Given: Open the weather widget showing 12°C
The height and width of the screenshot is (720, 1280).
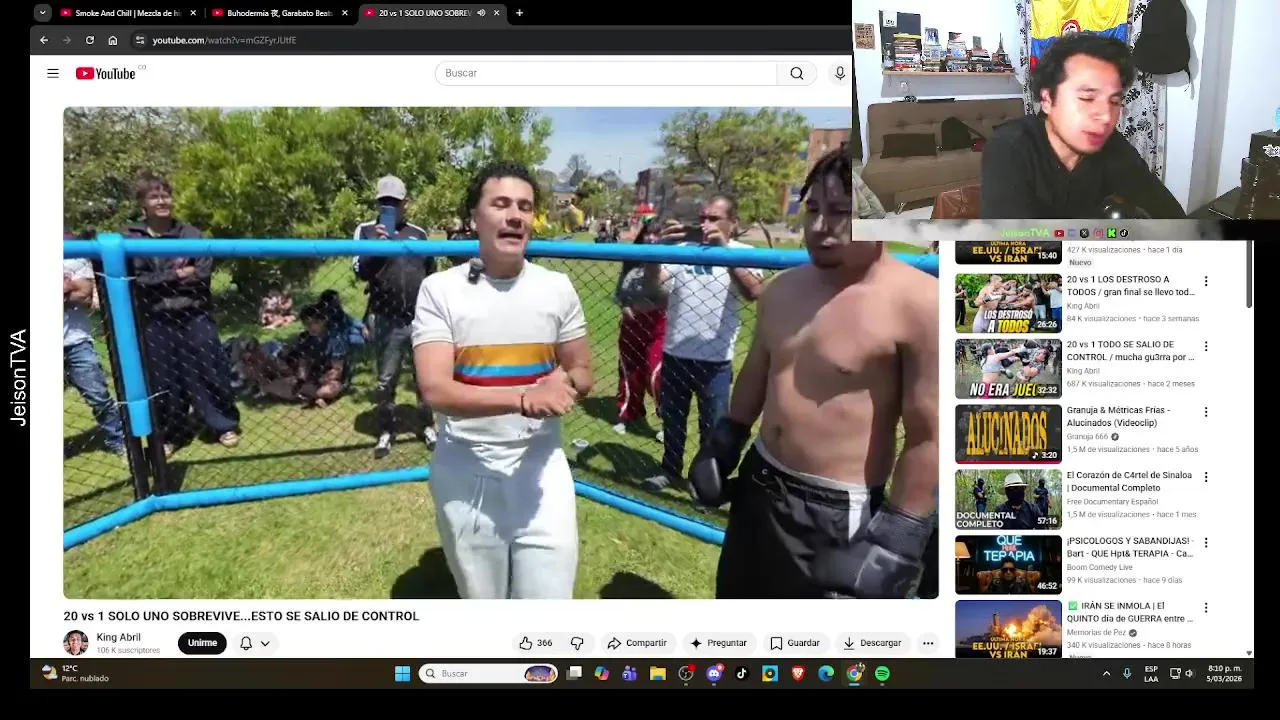Looking at the screenshot, I should [x=75, y=673].
